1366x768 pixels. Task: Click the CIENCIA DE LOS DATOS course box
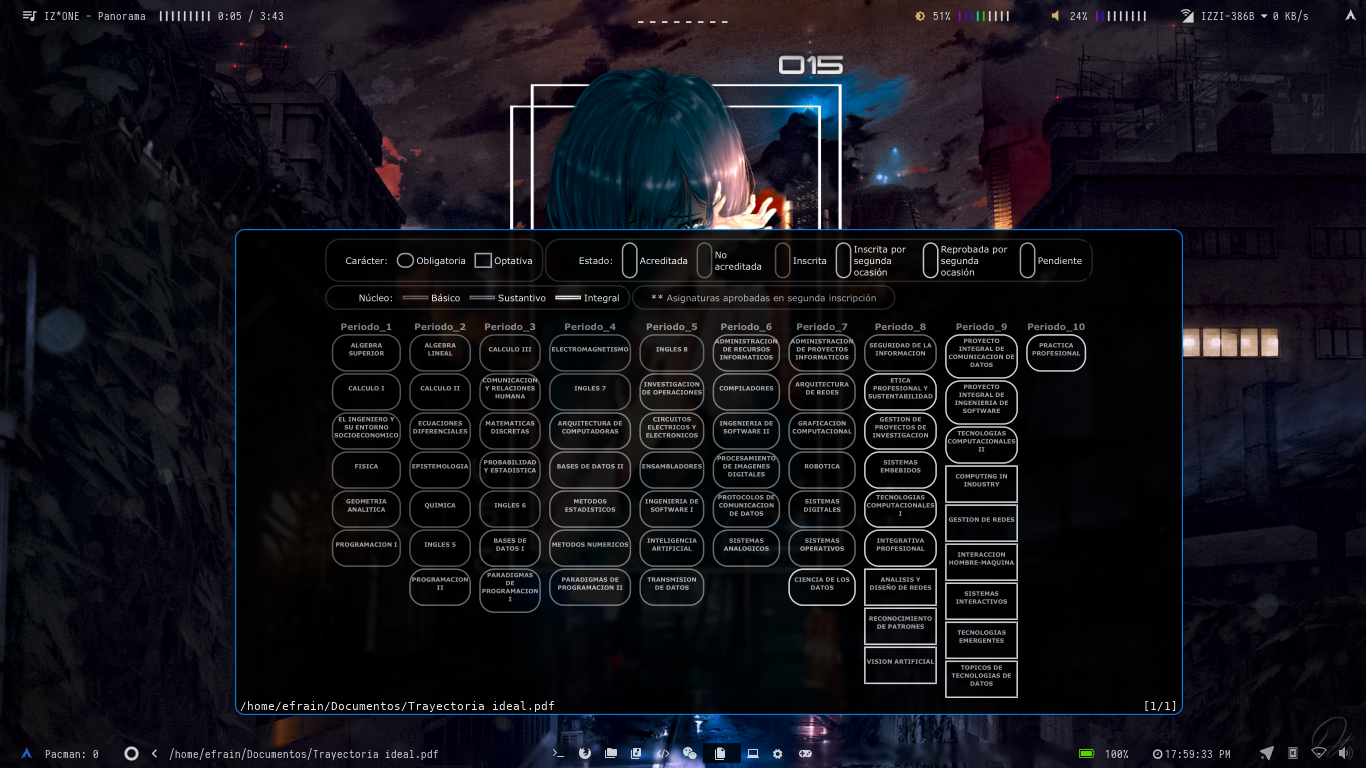(x=822, y=587)
